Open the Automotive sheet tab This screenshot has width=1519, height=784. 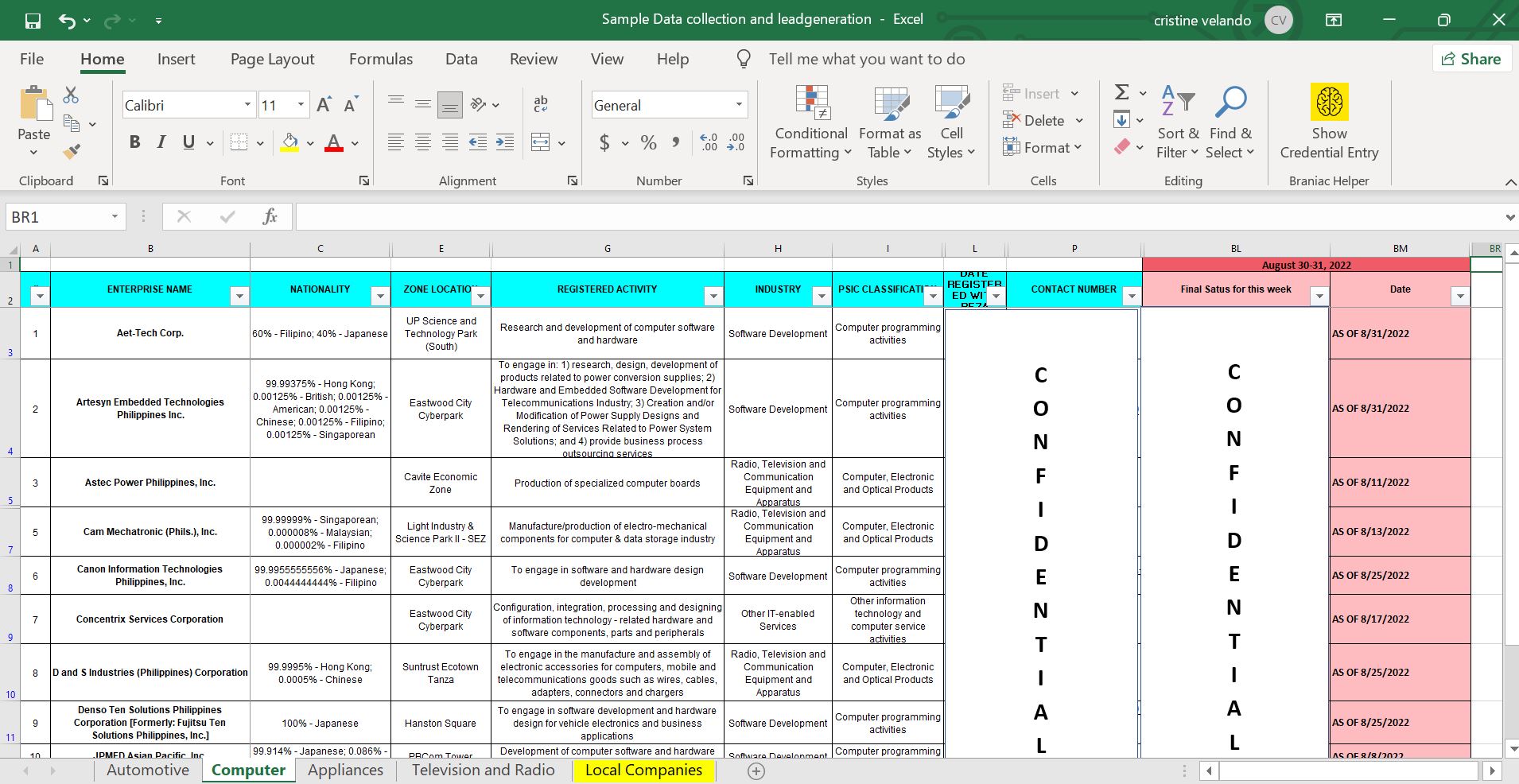(x=148, y=770)
